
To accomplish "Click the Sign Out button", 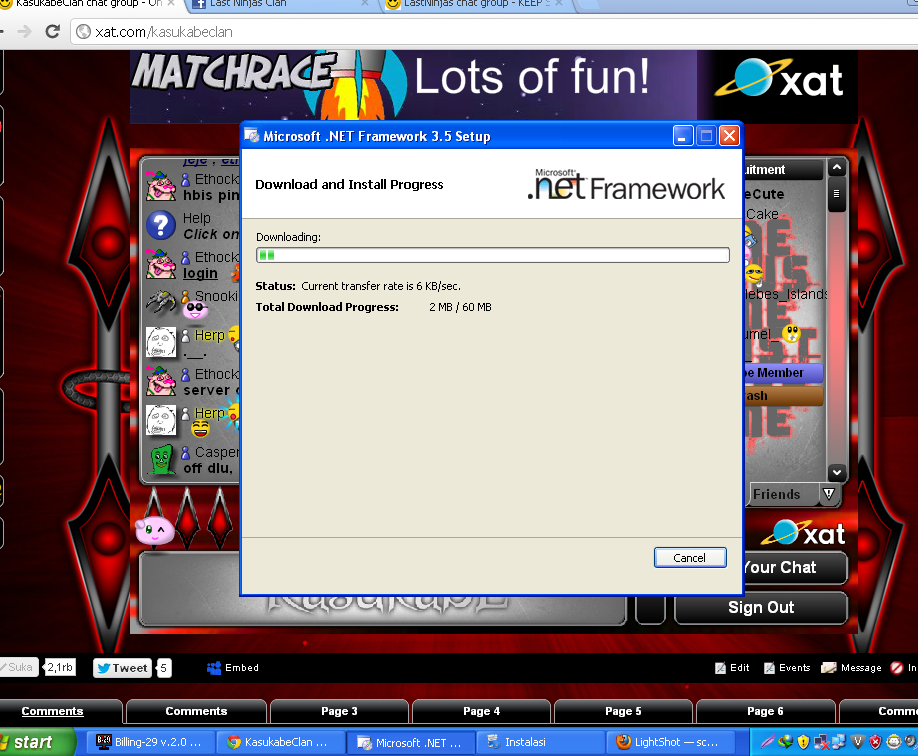I will click(761, 607).
